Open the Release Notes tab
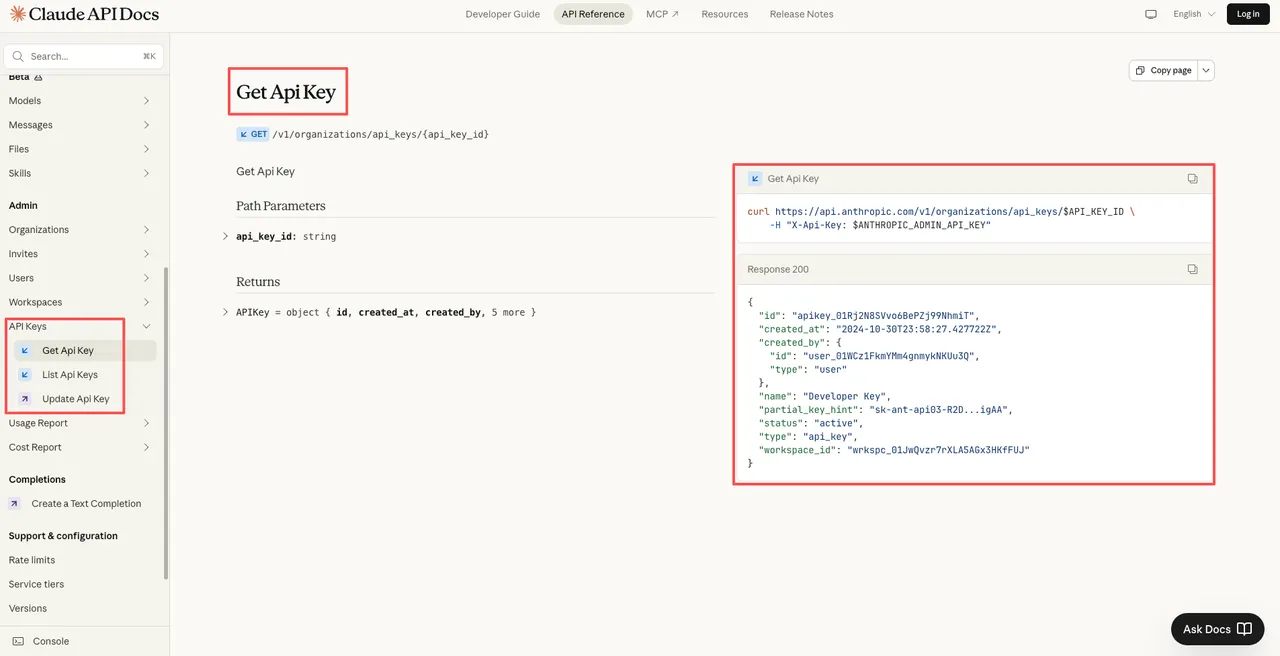The width and height of the screenshot is (1280, 656). pos(801,14)
